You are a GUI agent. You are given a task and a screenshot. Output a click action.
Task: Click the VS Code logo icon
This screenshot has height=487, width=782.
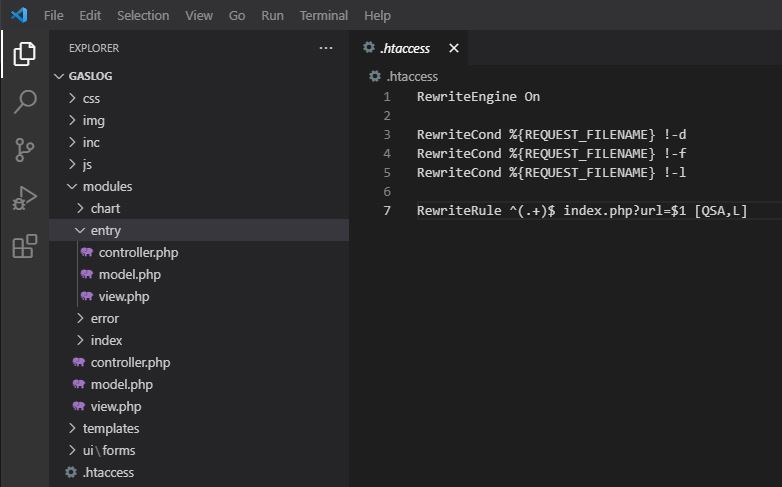(x=19, y=16)
